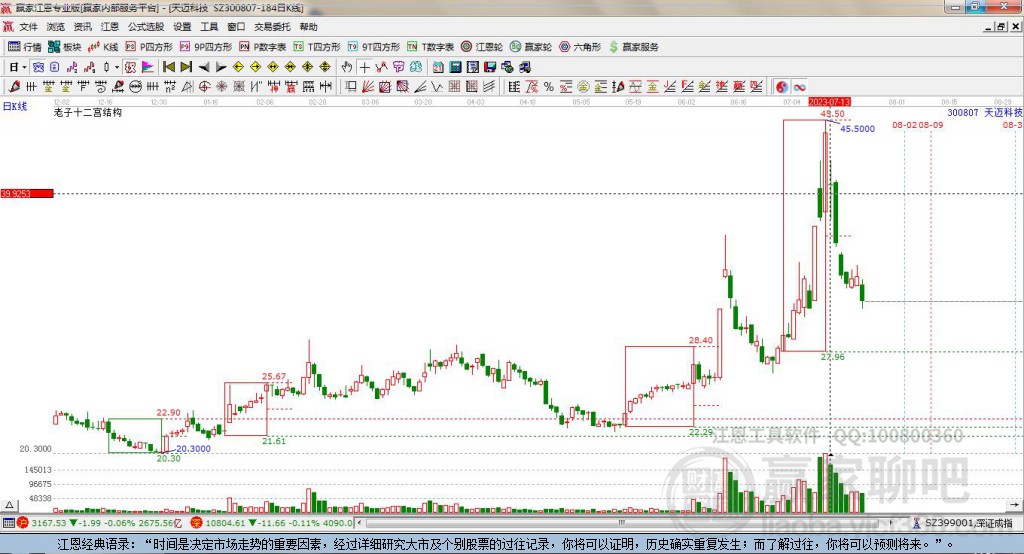Click the SZ399001 深证成指 status entry

(x=963, y=523)
